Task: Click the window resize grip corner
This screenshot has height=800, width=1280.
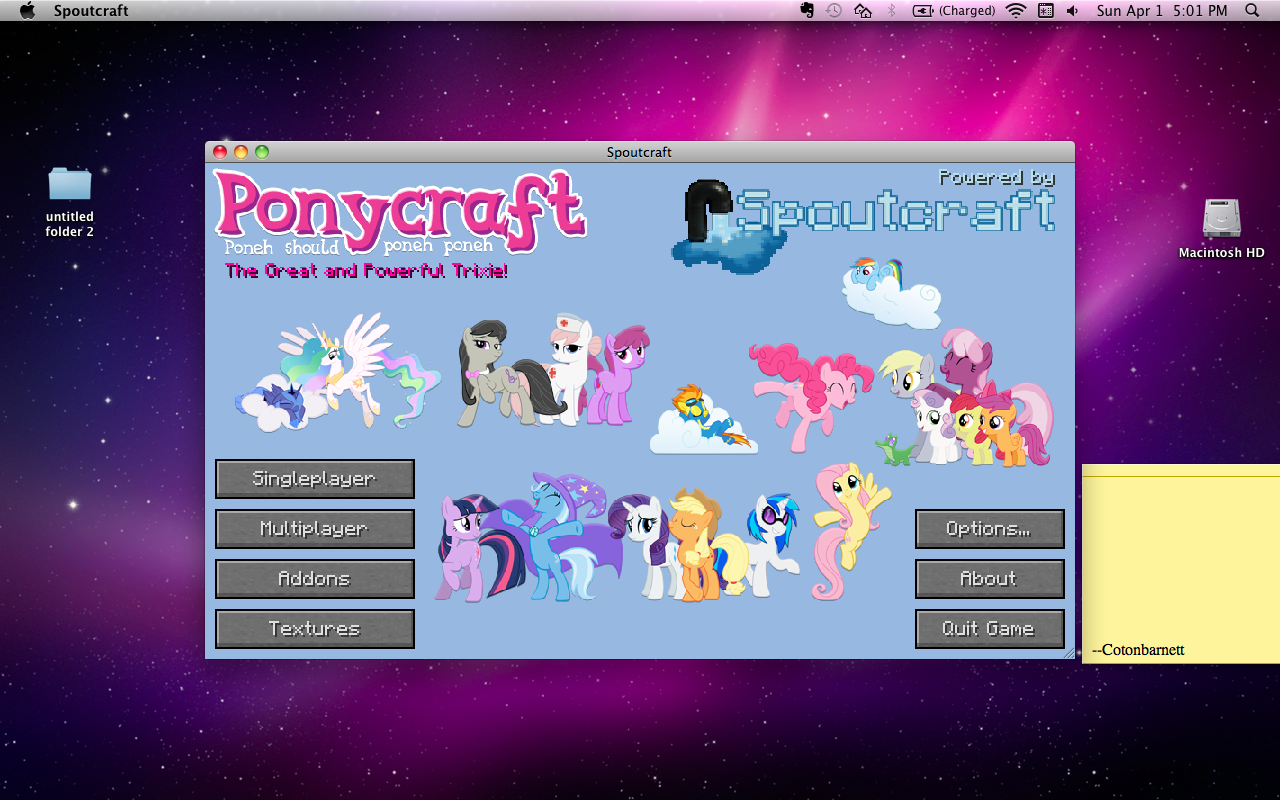Action: click(x=1069, y=653)
